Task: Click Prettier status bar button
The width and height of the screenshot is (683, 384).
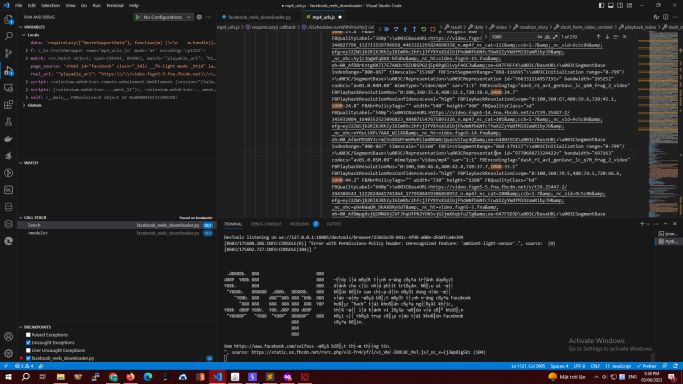Action: [x=646, y=366]
